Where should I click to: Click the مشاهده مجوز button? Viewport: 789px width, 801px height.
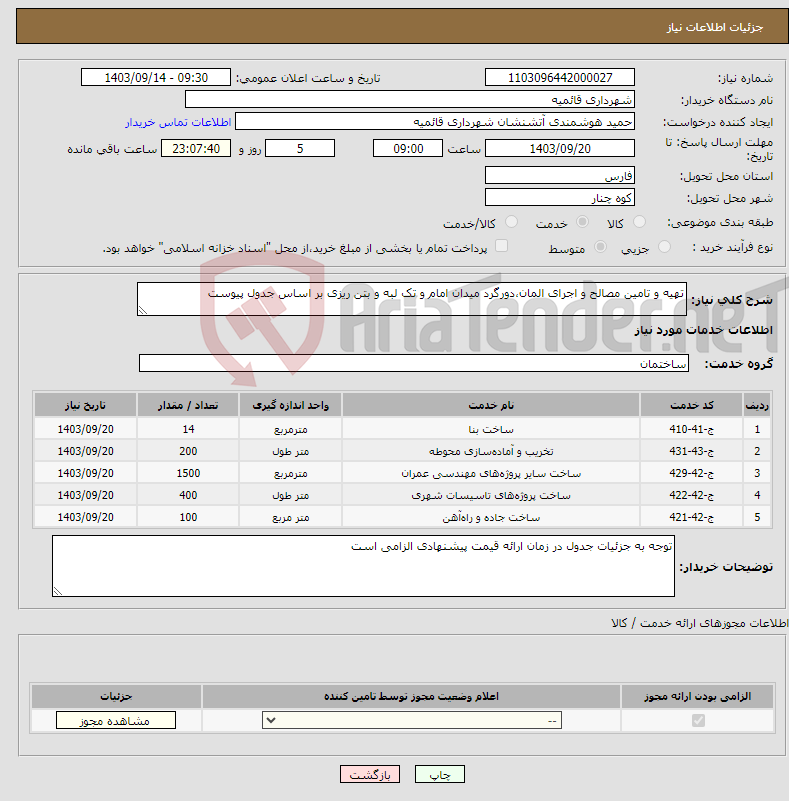(115, 720)
